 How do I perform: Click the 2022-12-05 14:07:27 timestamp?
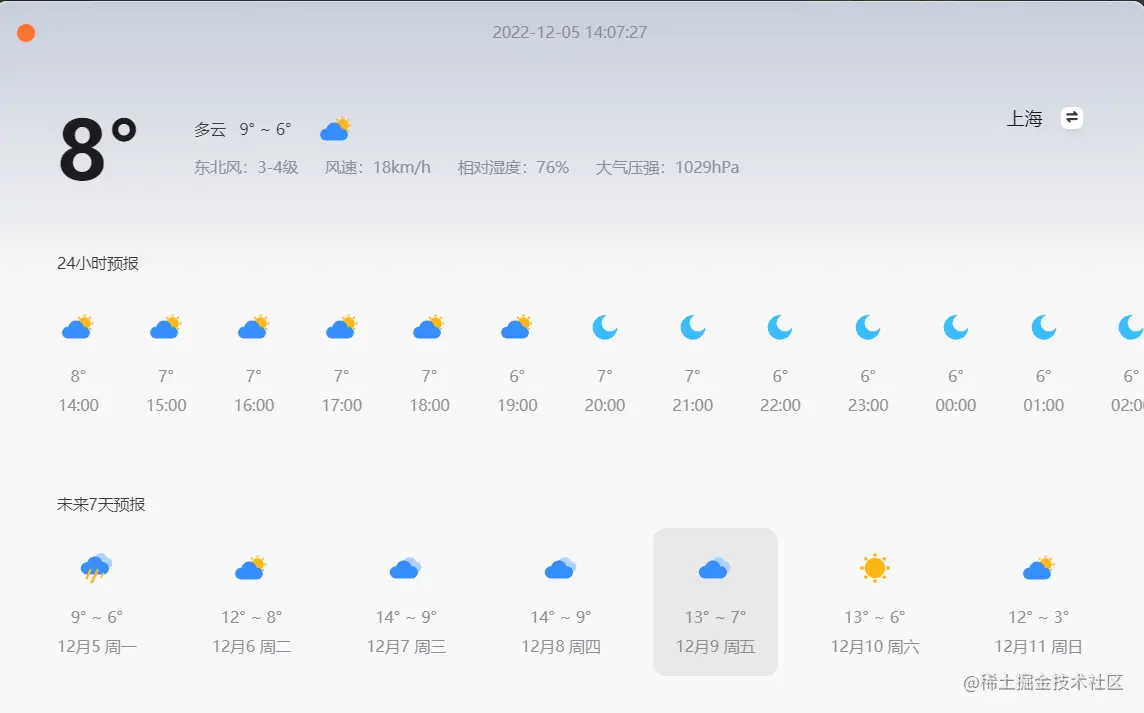click(570, 32)
